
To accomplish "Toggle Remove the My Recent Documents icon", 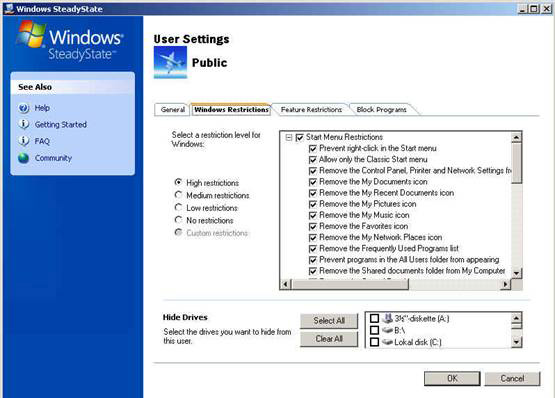I will click(x=313, y=193).
